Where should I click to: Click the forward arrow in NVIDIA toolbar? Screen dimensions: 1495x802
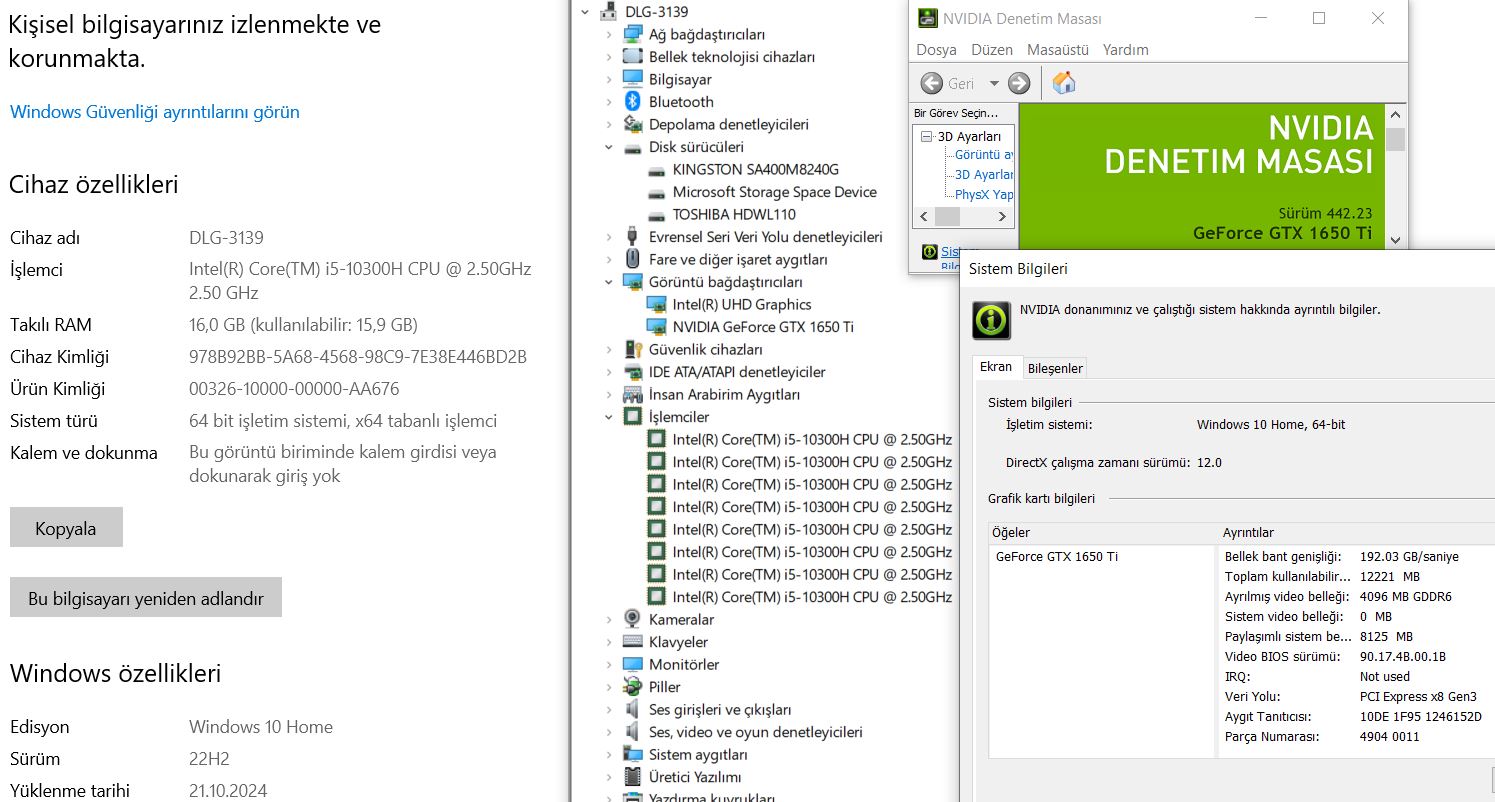pos(1019,83)
